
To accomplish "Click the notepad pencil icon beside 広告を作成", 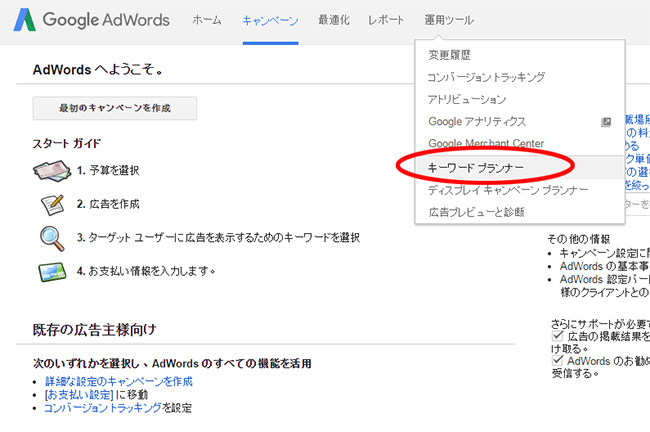I will (x=53, y=204).
